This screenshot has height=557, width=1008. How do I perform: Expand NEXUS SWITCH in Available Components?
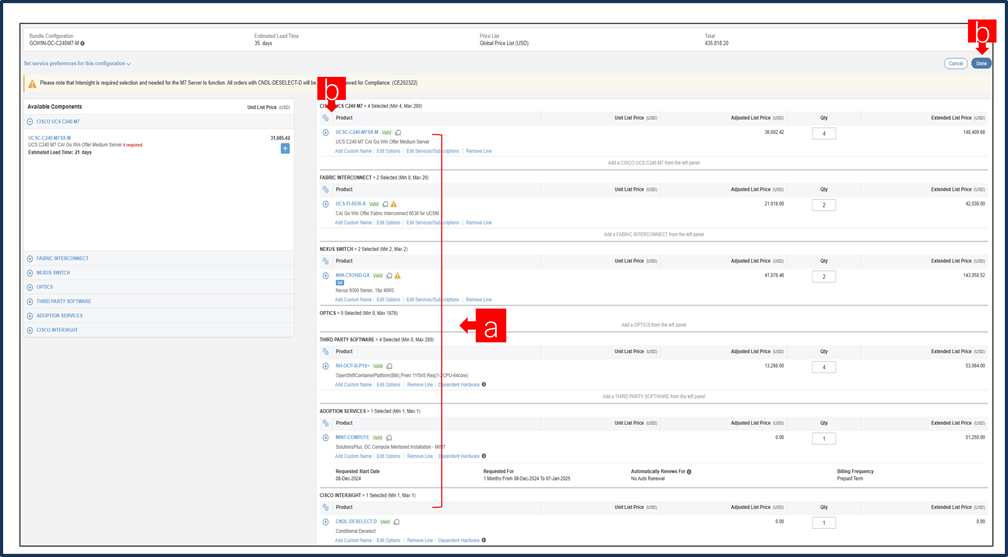click(30, 273)
